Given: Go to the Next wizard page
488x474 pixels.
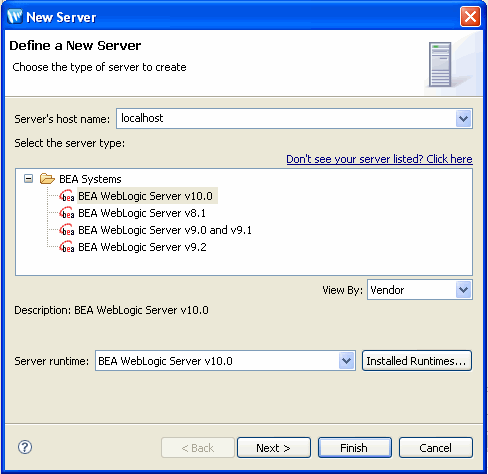Looking at the screenshot, I should pyautogui.click(x=274, y=448).
